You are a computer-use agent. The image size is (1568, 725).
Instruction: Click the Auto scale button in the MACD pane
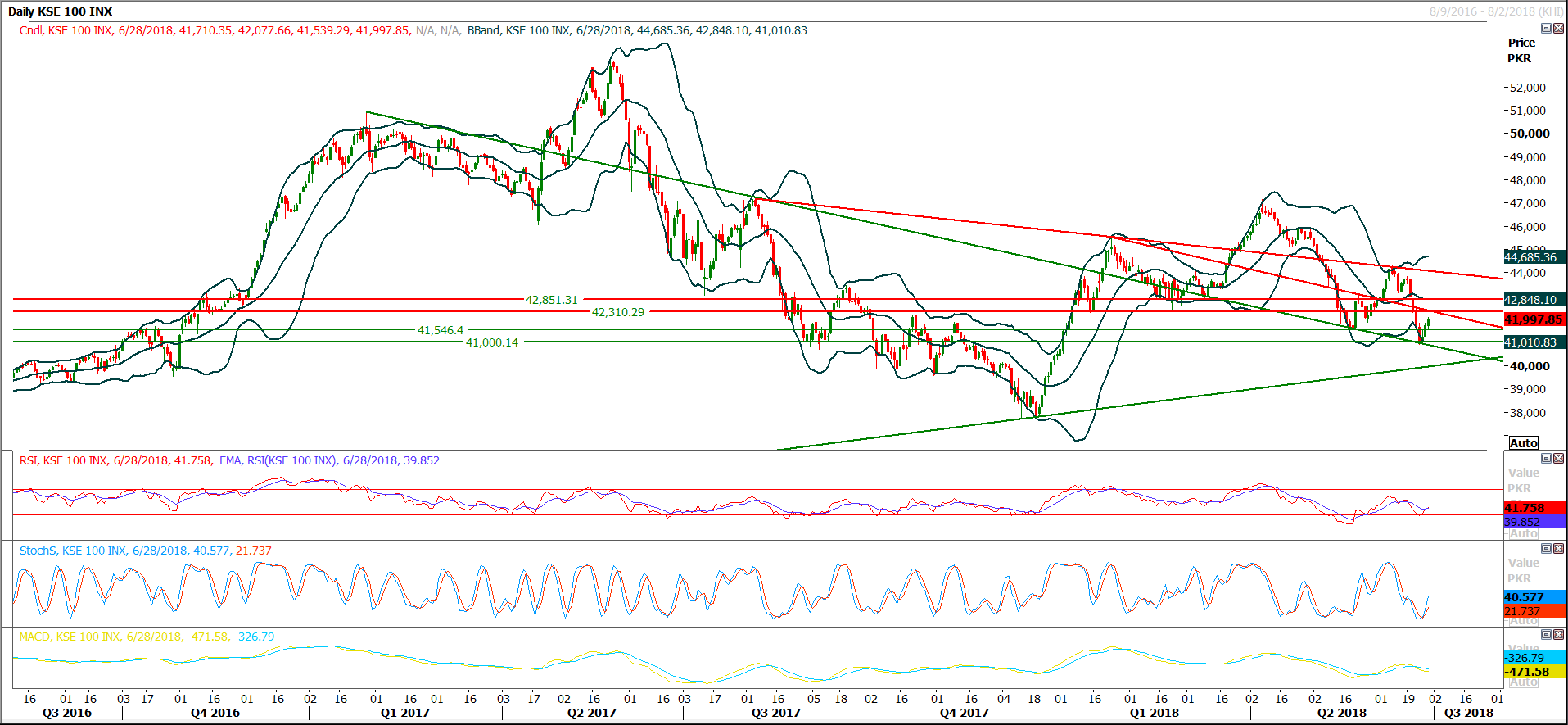(1524, 682)
